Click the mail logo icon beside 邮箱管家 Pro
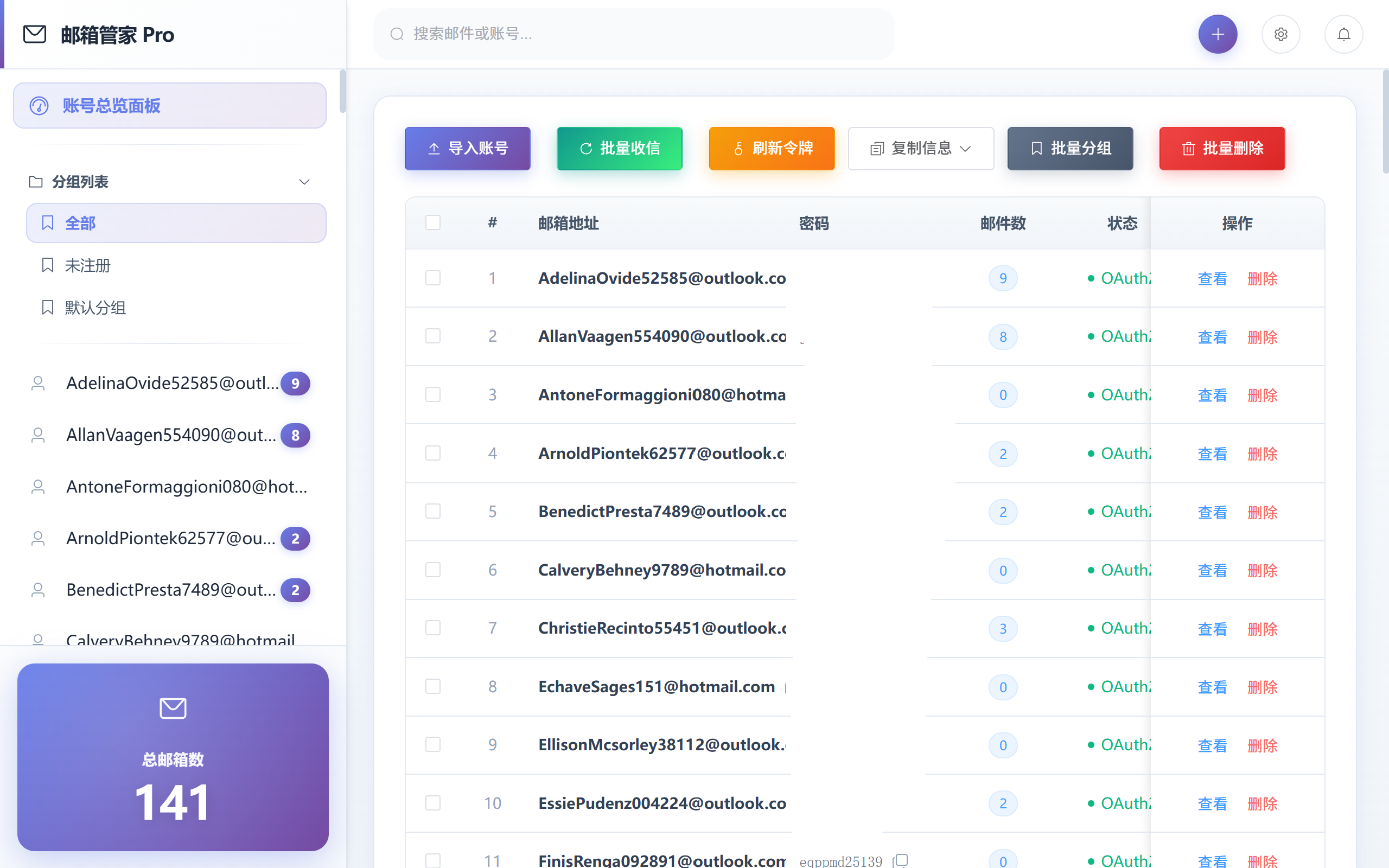Viewport: 1389px width, 868px height. click(34, 34)
